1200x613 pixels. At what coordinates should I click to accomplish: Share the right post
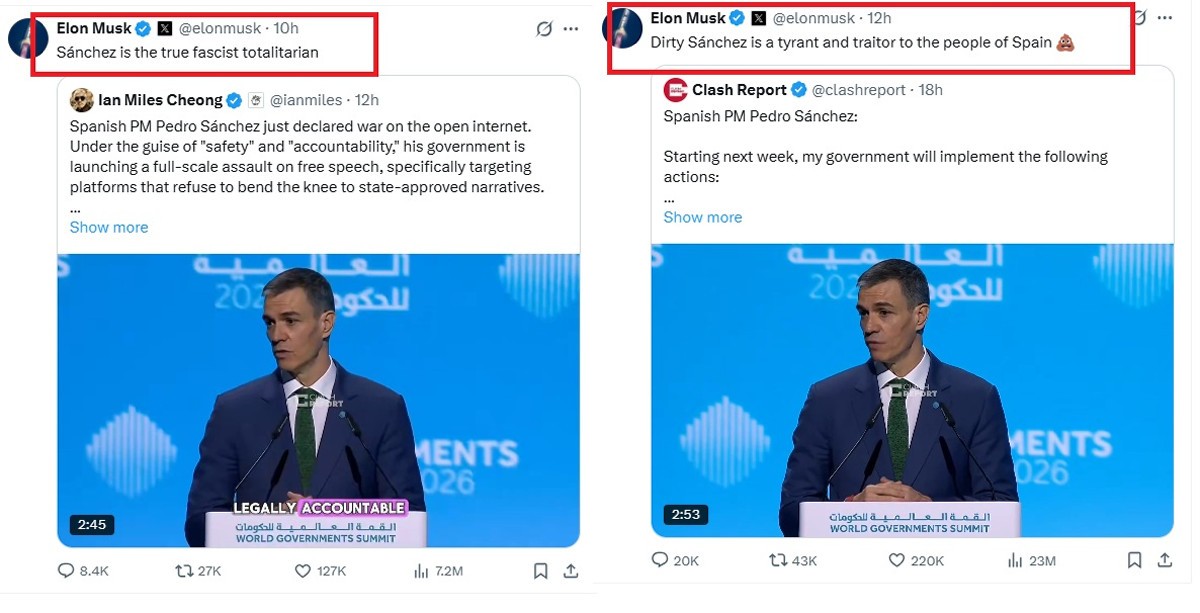point(1164,561)
